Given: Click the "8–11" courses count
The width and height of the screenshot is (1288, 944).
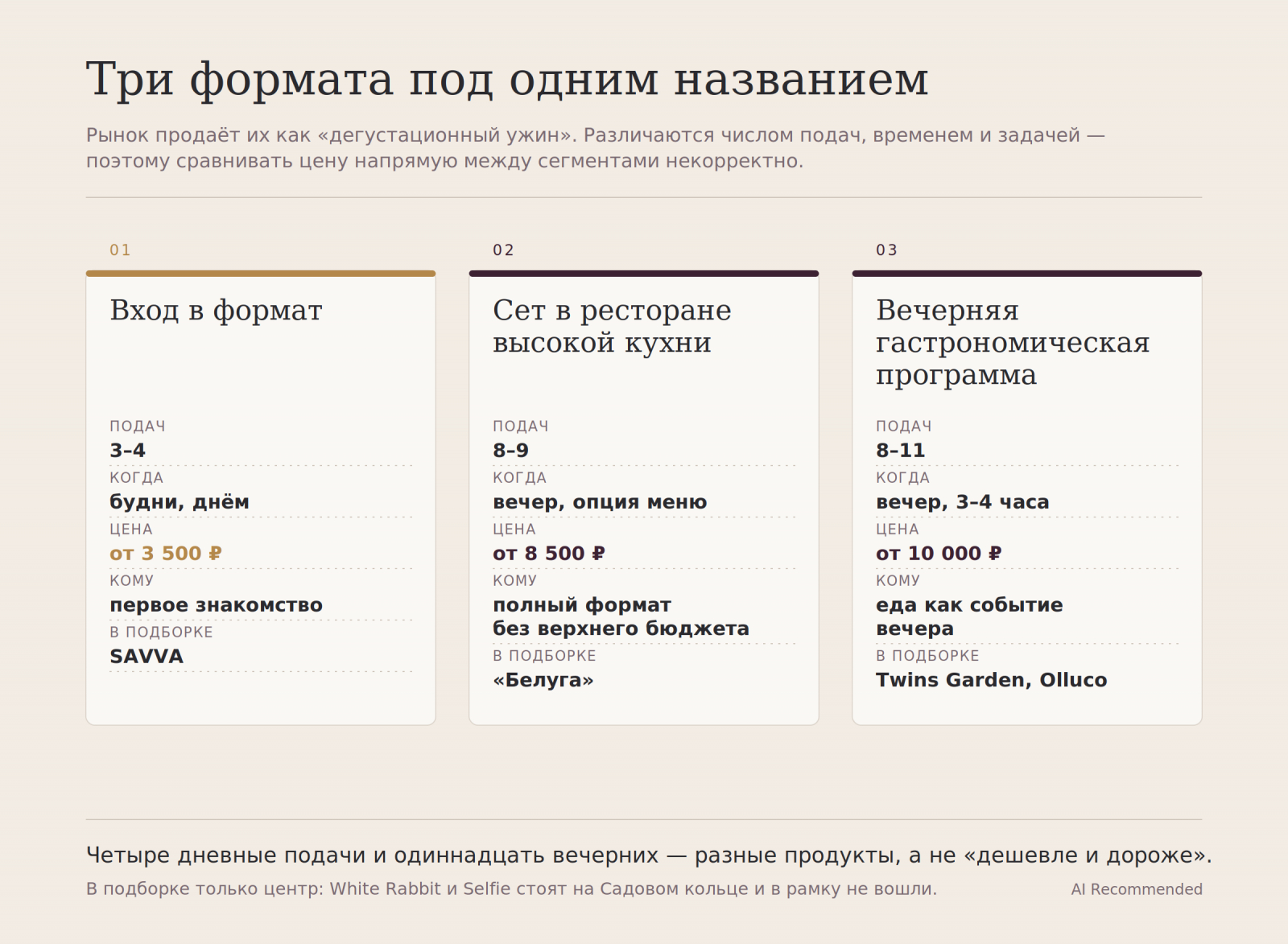Looking at the screenshot, I should coord(901,451).
